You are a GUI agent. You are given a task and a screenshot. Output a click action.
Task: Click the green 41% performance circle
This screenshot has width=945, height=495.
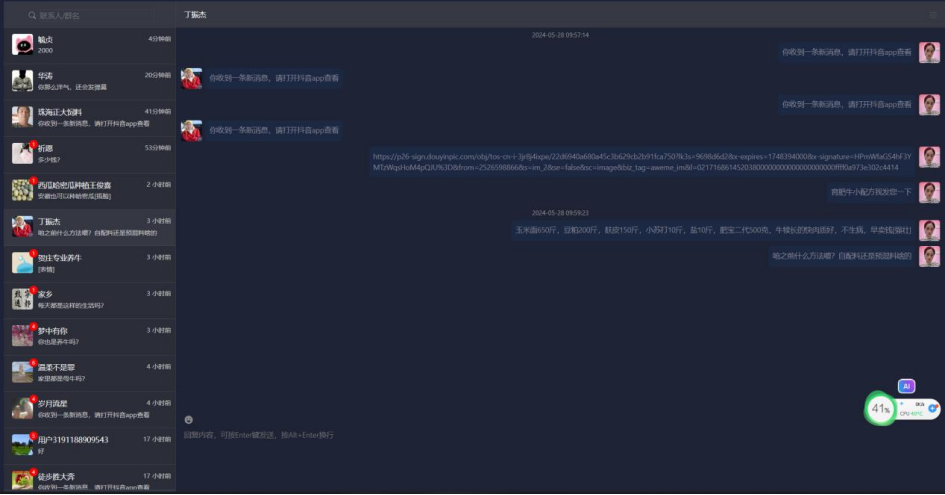880,408
